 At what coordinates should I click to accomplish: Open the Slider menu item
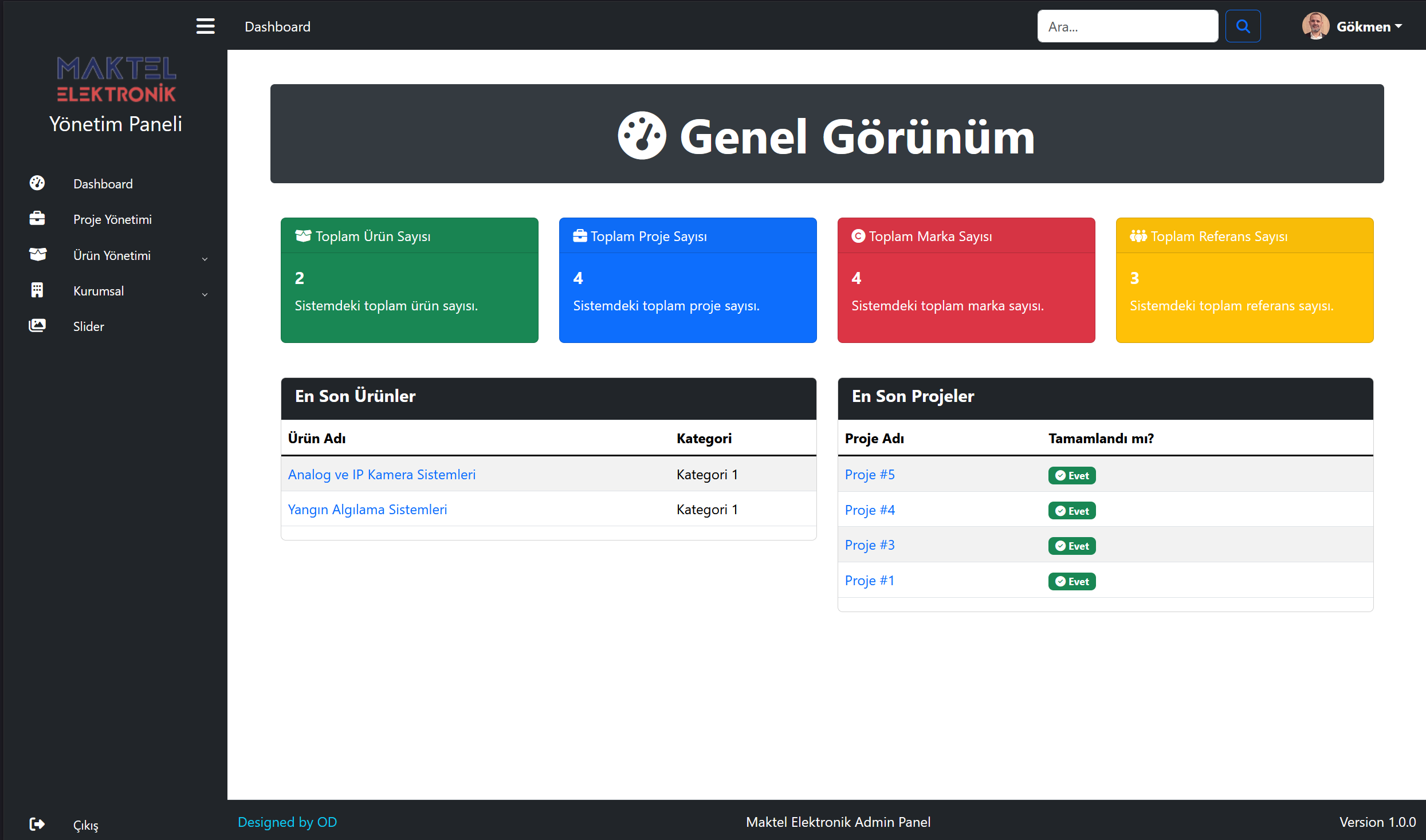(89, 326)
